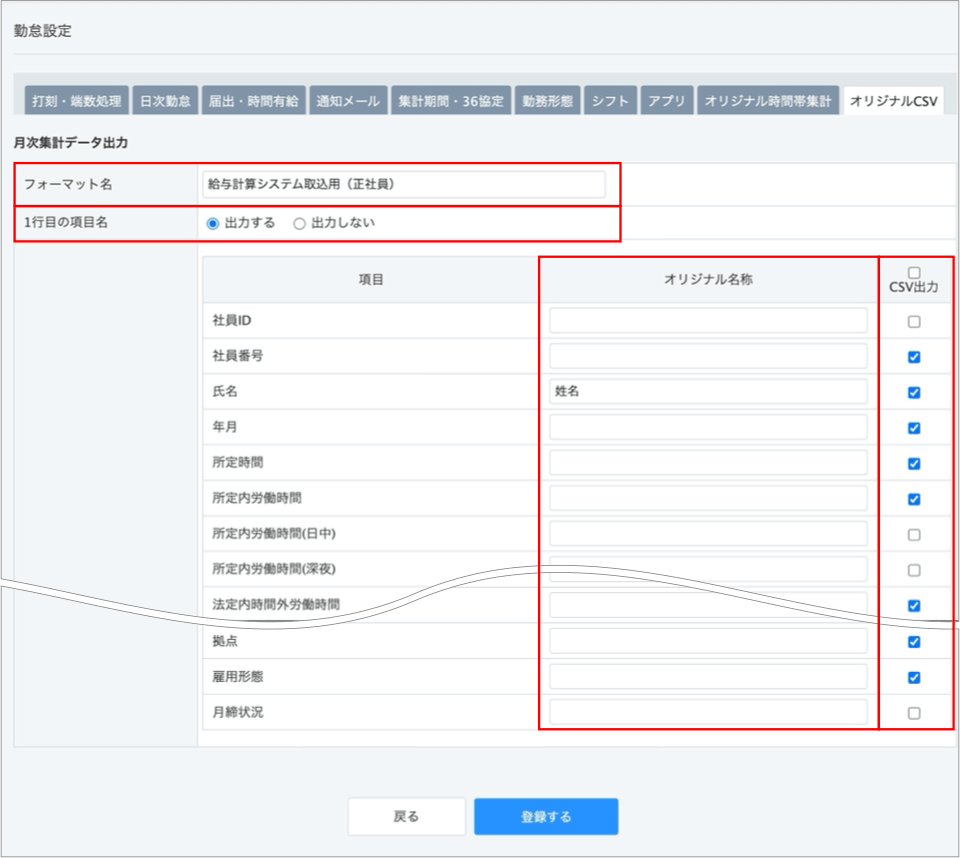Toggle the CSV出力 header select-all checkbox
Viewport: 960px width, 858px height.
pos(914,273)
